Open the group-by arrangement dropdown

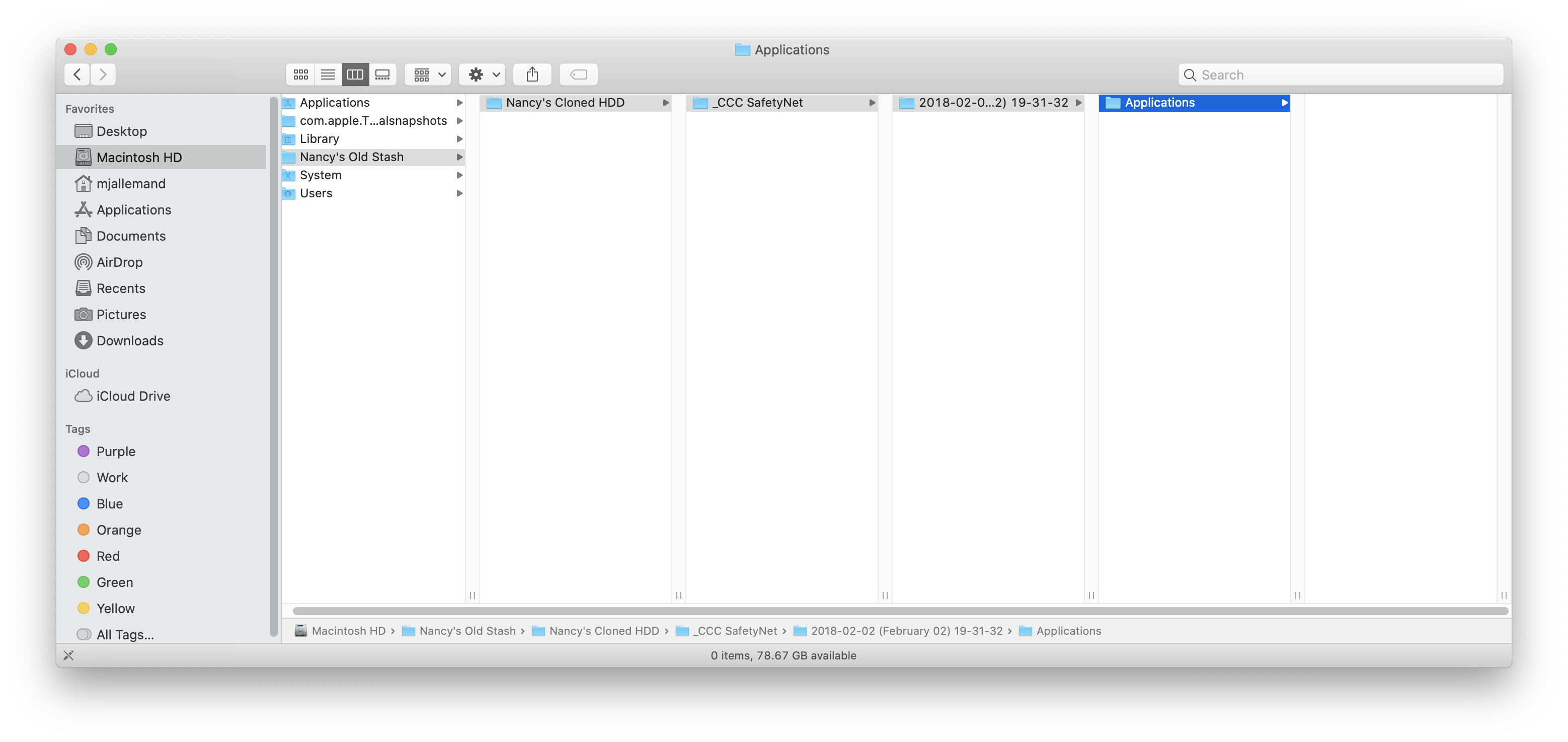click(x=428, y=75)
